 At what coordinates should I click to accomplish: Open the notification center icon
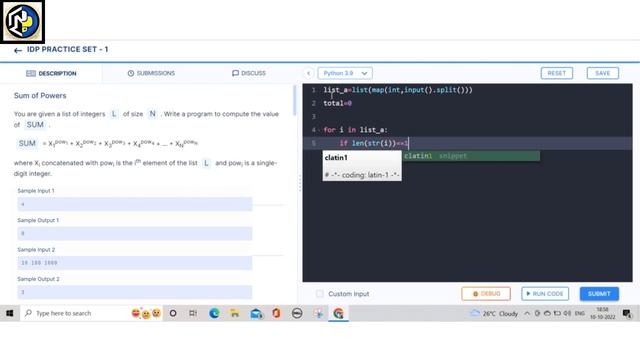coord(627,313)
